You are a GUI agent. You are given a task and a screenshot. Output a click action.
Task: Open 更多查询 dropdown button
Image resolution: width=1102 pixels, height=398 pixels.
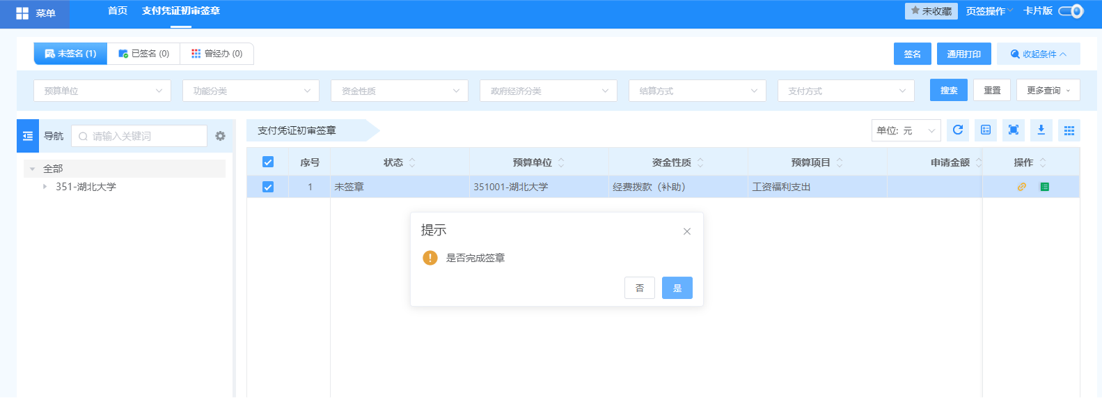pyautogui.click(x=1048, y=91)
